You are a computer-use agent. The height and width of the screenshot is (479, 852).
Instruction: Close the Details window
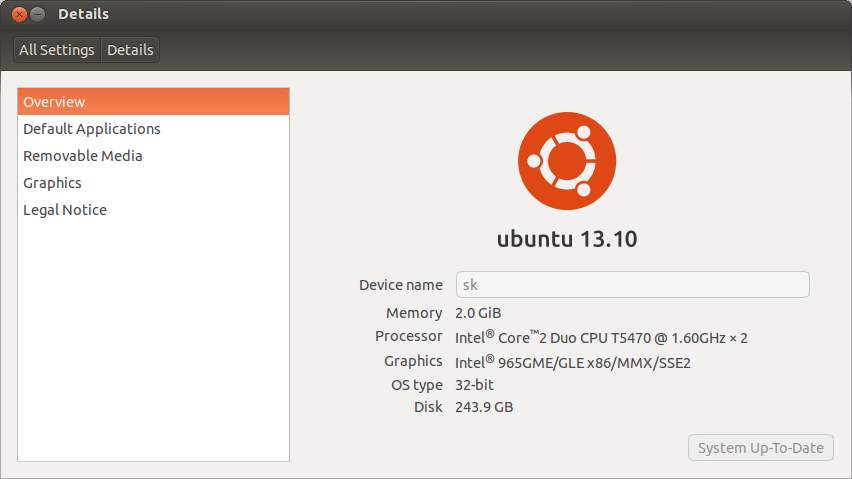point(19,14)
